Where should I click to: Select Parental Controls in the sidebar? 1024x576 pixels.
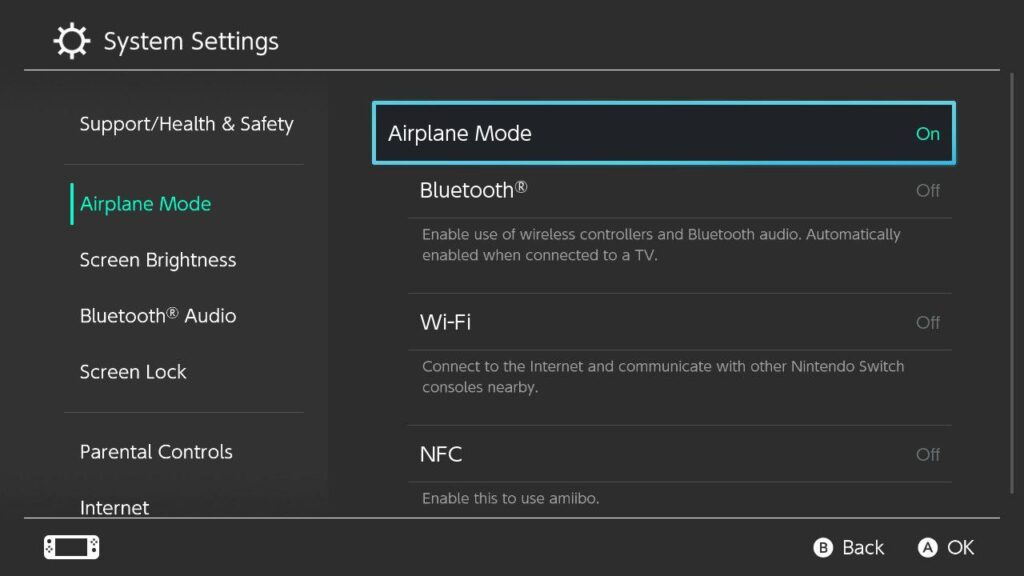pyautogui.click(x=155, y=451)
